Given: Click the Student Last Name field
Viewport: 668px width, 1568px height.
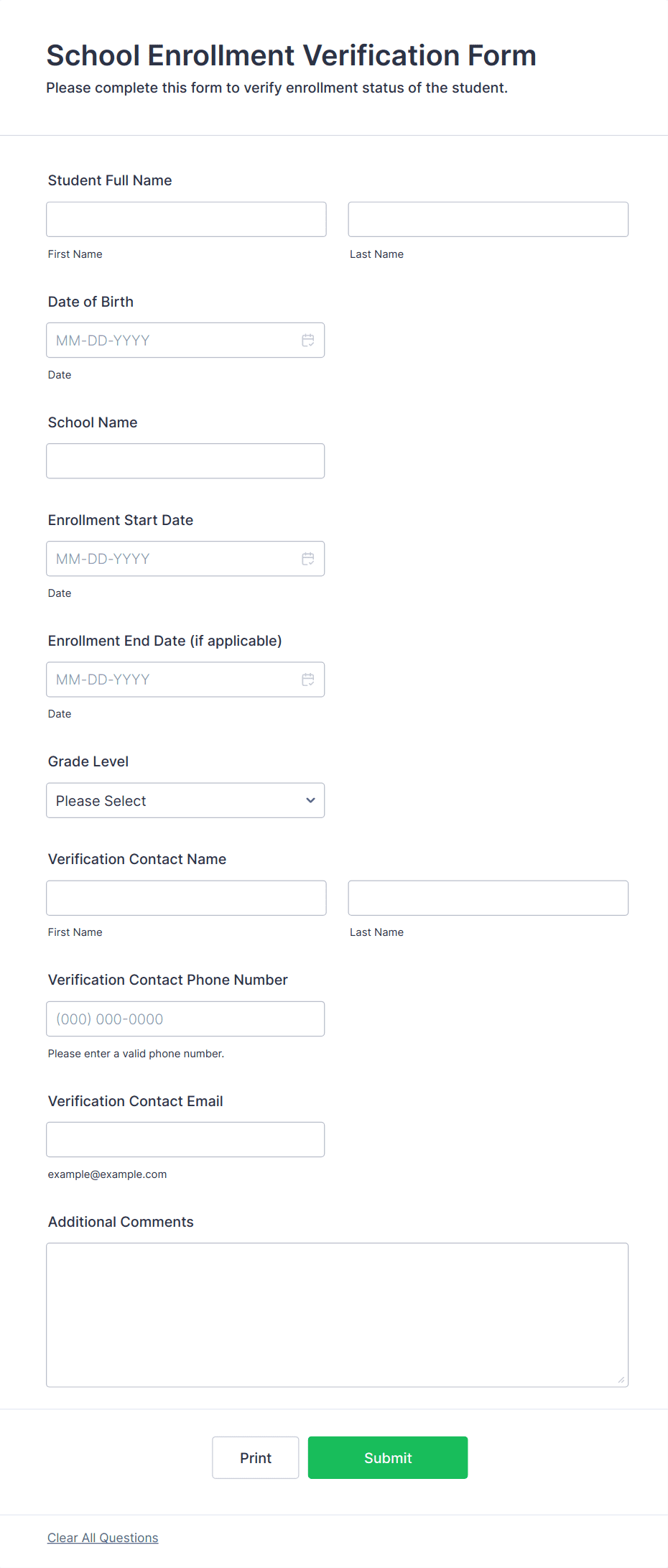Looking at the screenshot, I should 488,219.
